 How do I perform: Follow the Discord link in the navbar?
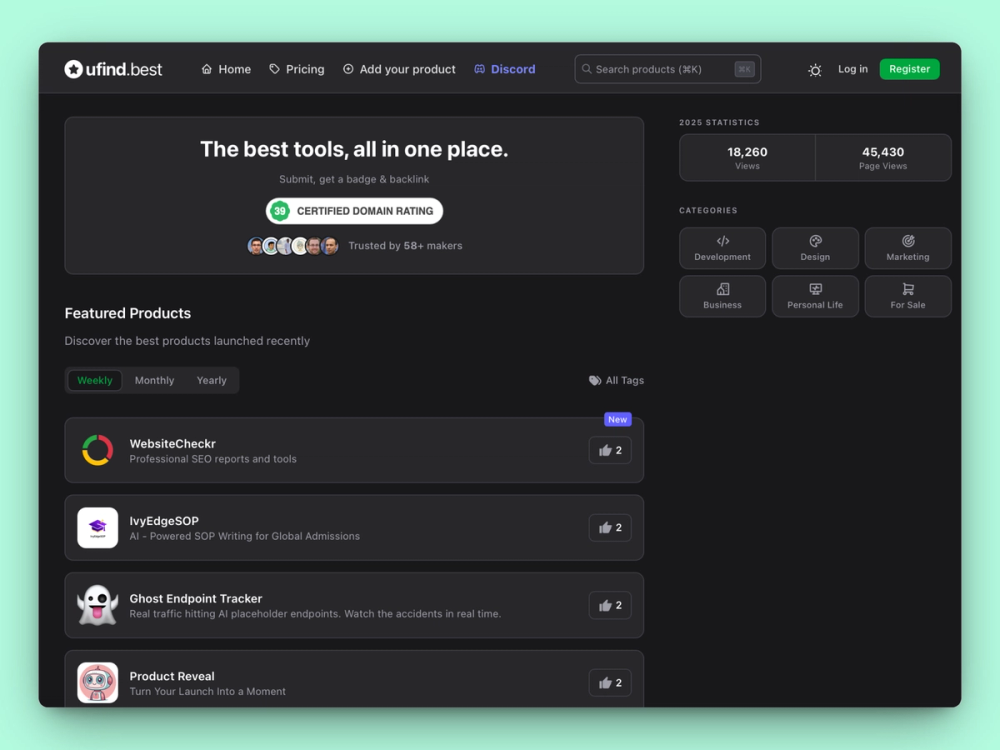point(505,69)
